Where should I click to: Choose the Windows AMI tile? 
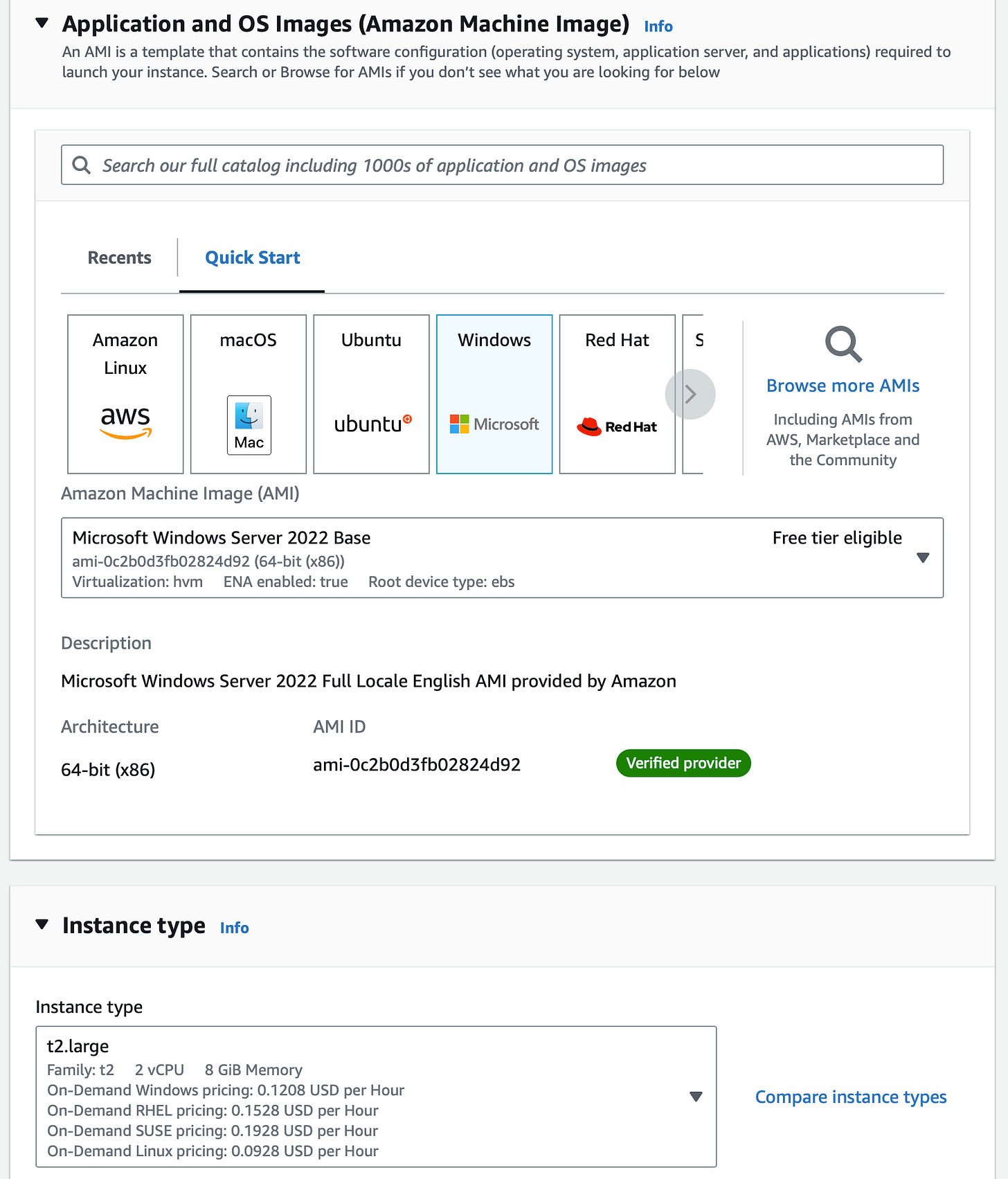[494, 394]
